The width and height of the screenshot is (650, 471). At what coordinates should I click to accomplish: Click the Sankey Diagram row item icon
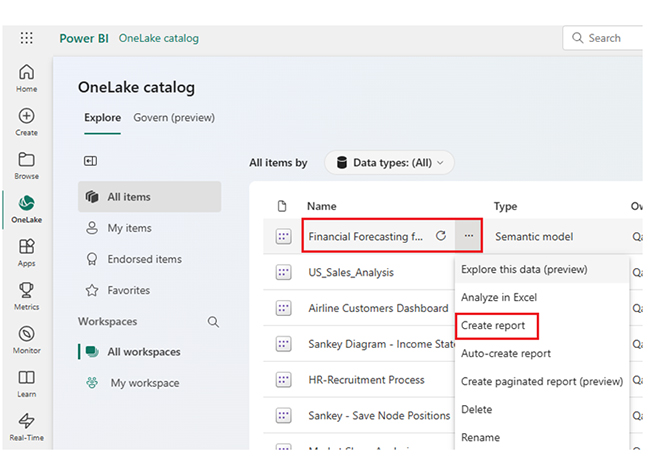284,344
